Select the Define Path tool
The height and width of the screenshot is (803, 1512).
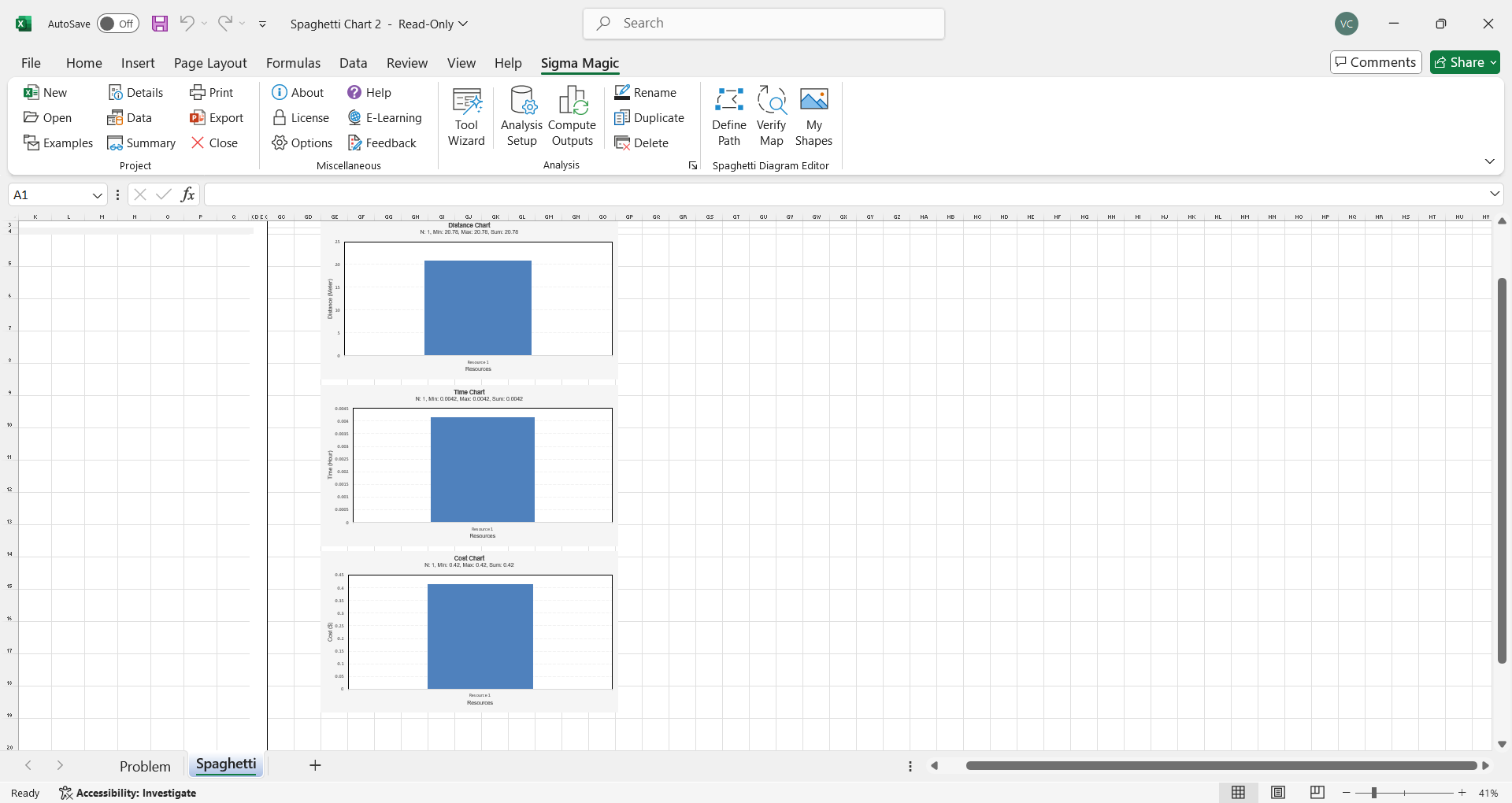pos(728,117)
